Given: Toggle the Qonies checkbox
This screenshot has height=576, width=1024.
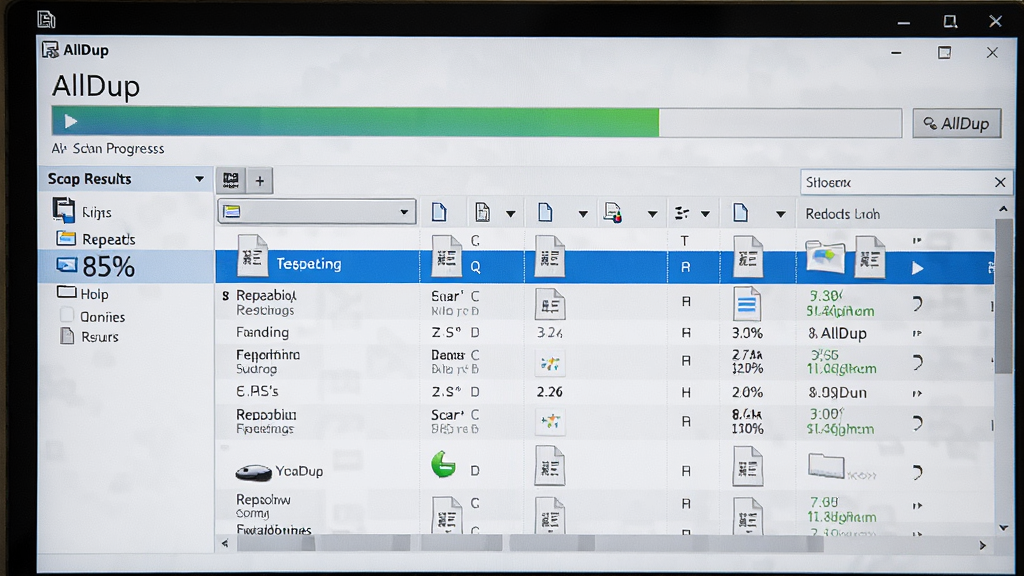Looking at the screenshot, I should (67, 315).
